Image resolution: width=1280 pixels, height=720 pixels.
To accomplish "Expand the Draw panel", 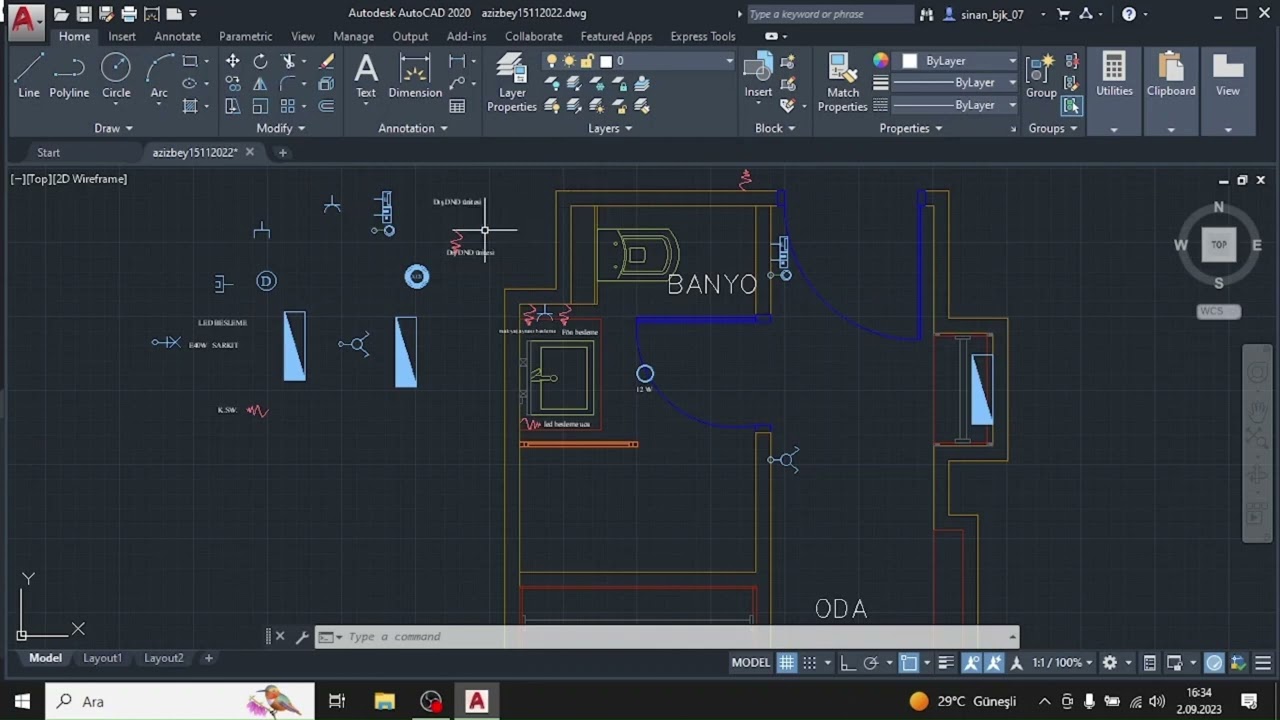I will (x=113, y=128).
